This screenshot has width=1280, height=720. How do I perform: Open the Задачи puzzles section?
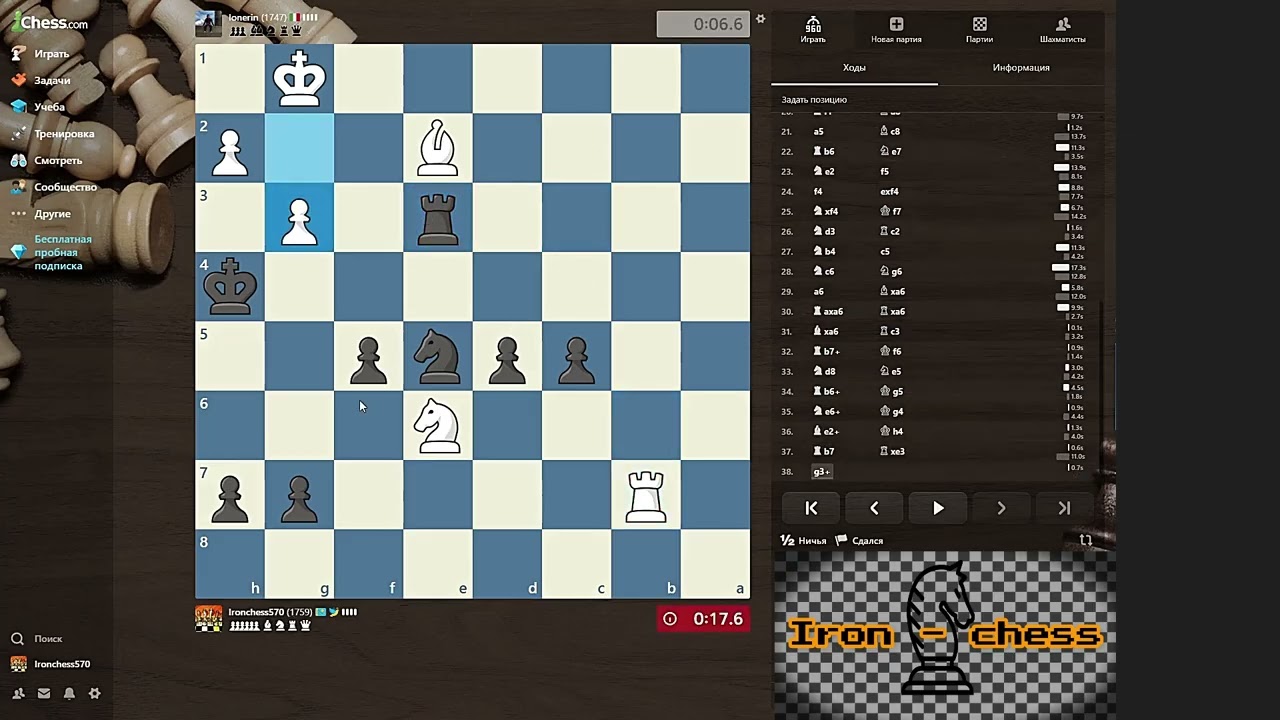(x=41, y=80)
